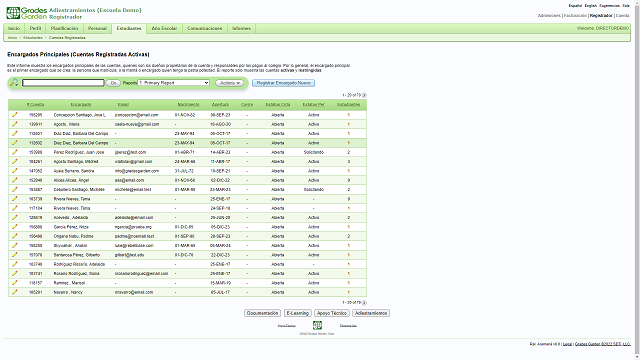Open the edit pencil for Skywalker, Anakin
Screen dimensions: 640x360
tap(15, 246)
